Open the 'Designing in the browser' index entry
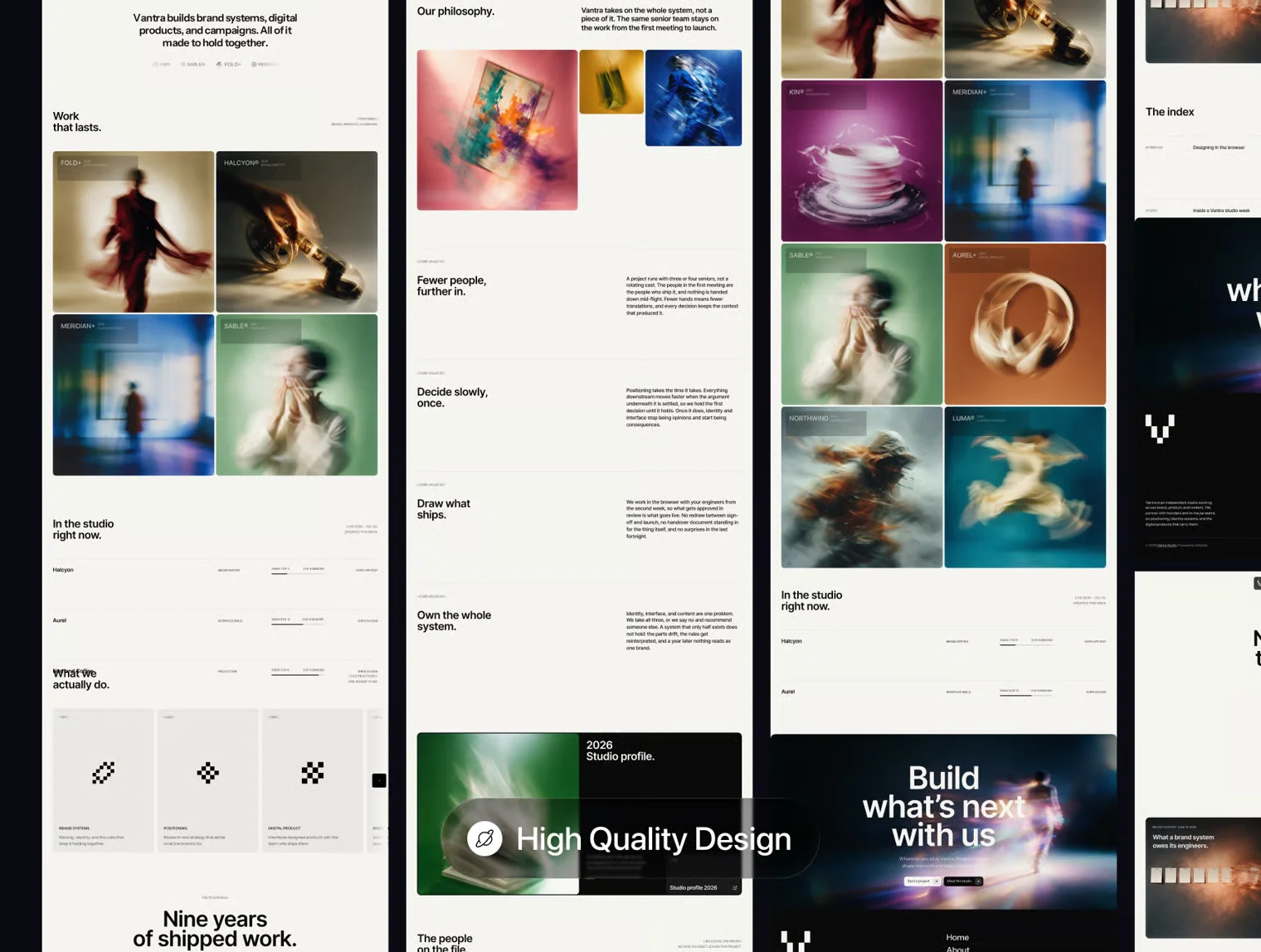Screen dimensions: 1261x952 (1219, 148)
